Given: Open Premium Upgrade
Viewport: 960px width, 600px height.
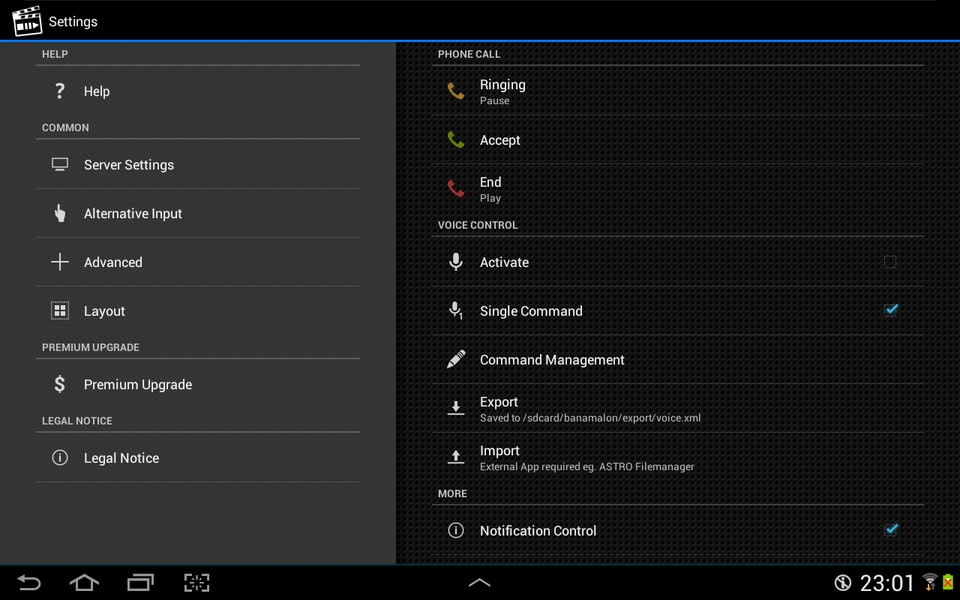Looking at the screenshot, I should pos(198,384).
